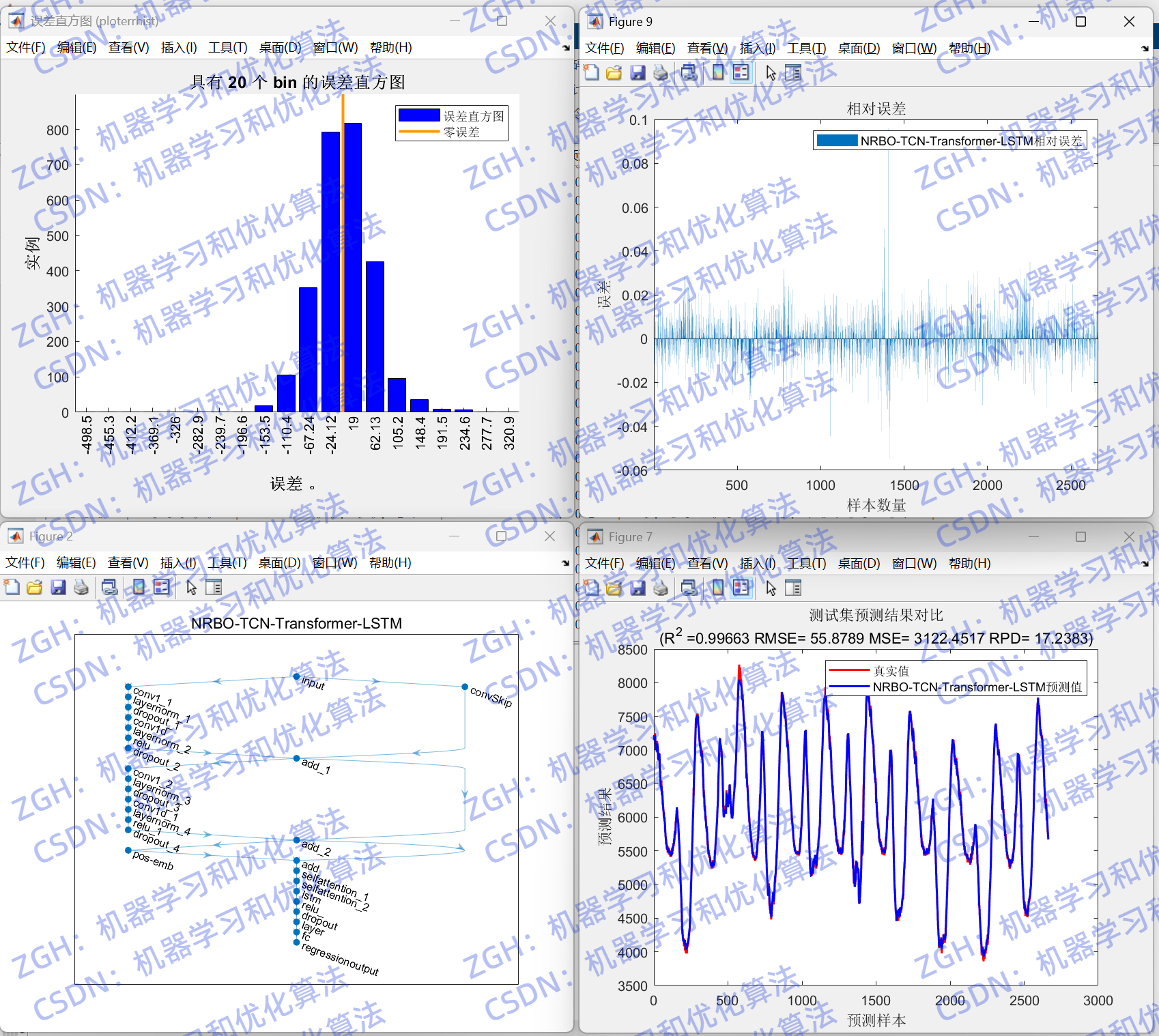The image size is (1159, 1036).
Task: Open 插入(I) menu in Figure 7
Action: 758,563
